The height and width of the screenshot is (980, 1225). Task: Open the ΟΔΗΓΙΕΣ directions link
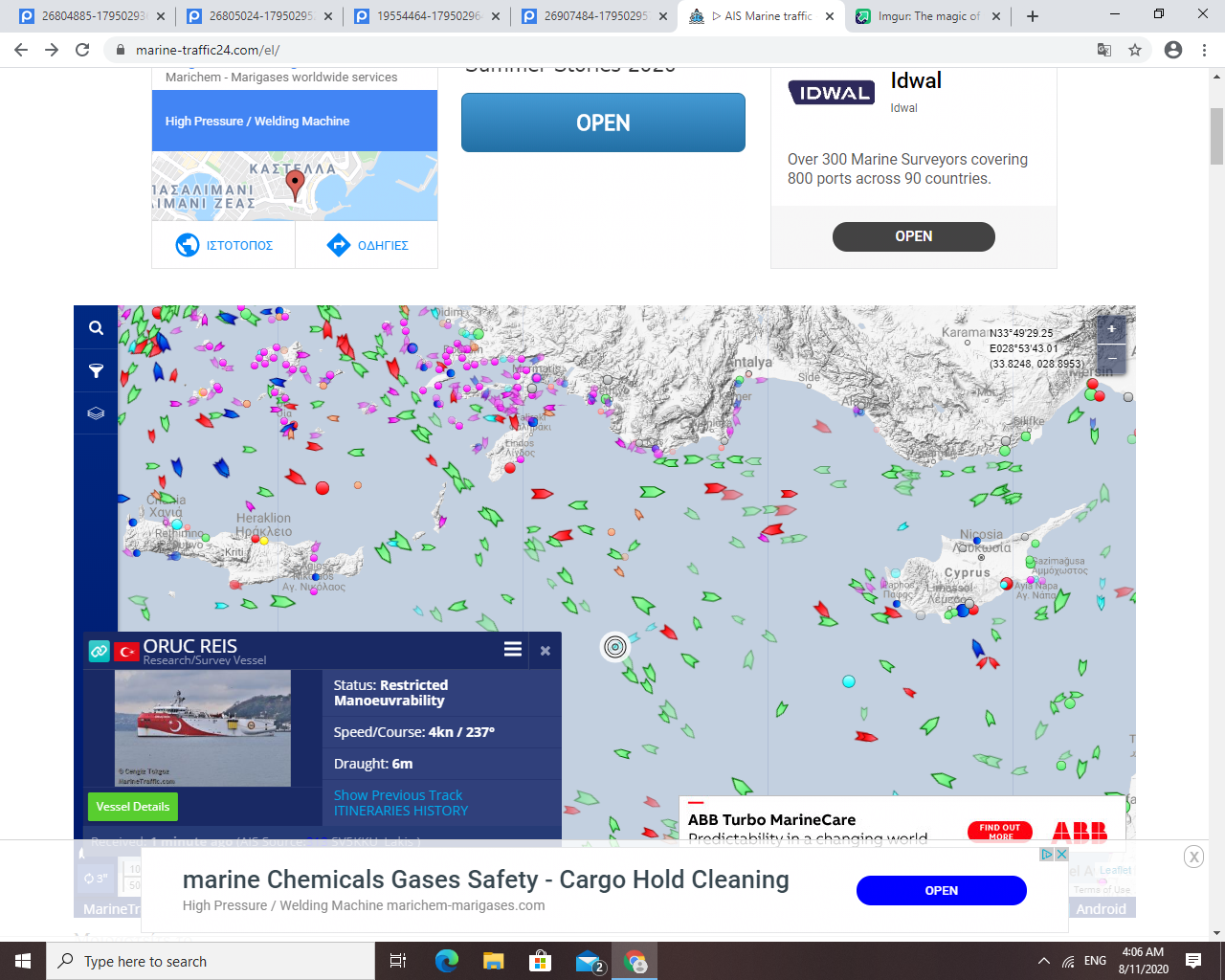[367, 245]
